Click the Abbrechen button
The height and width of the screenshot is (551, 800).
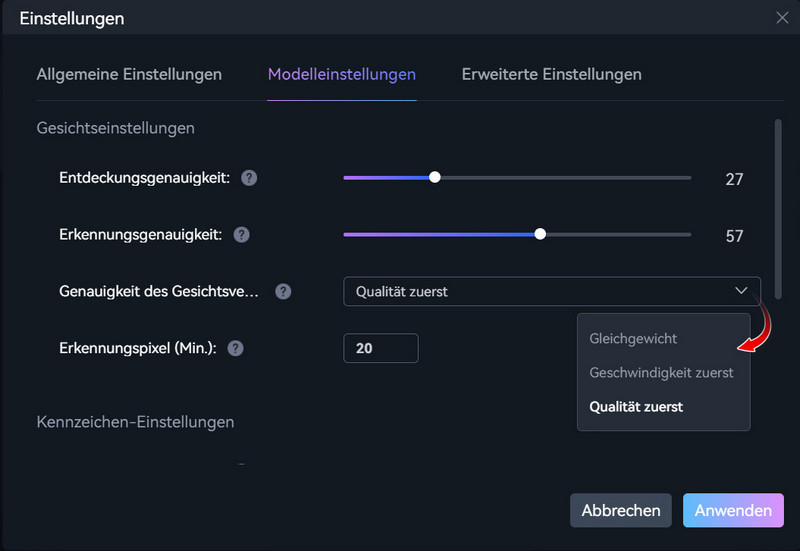620,510
